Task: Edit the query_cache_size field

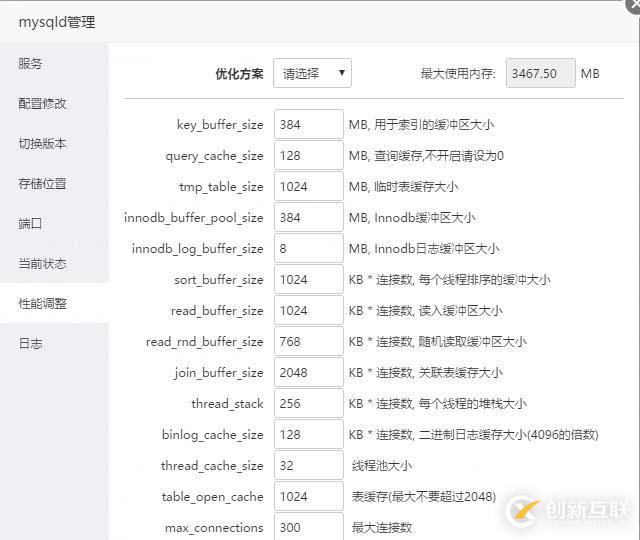Action: (309, 155)
